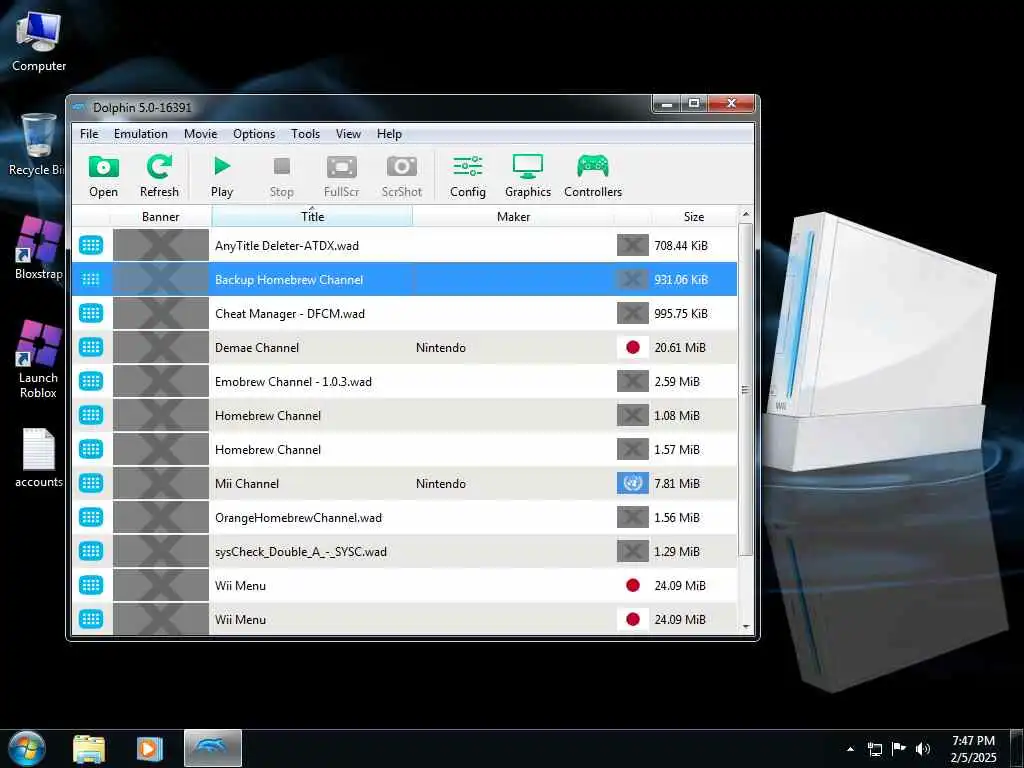Viewport: 1024px width, 768px height.
Task: Open media player from taskbar
Action: (x=150, y=749)
